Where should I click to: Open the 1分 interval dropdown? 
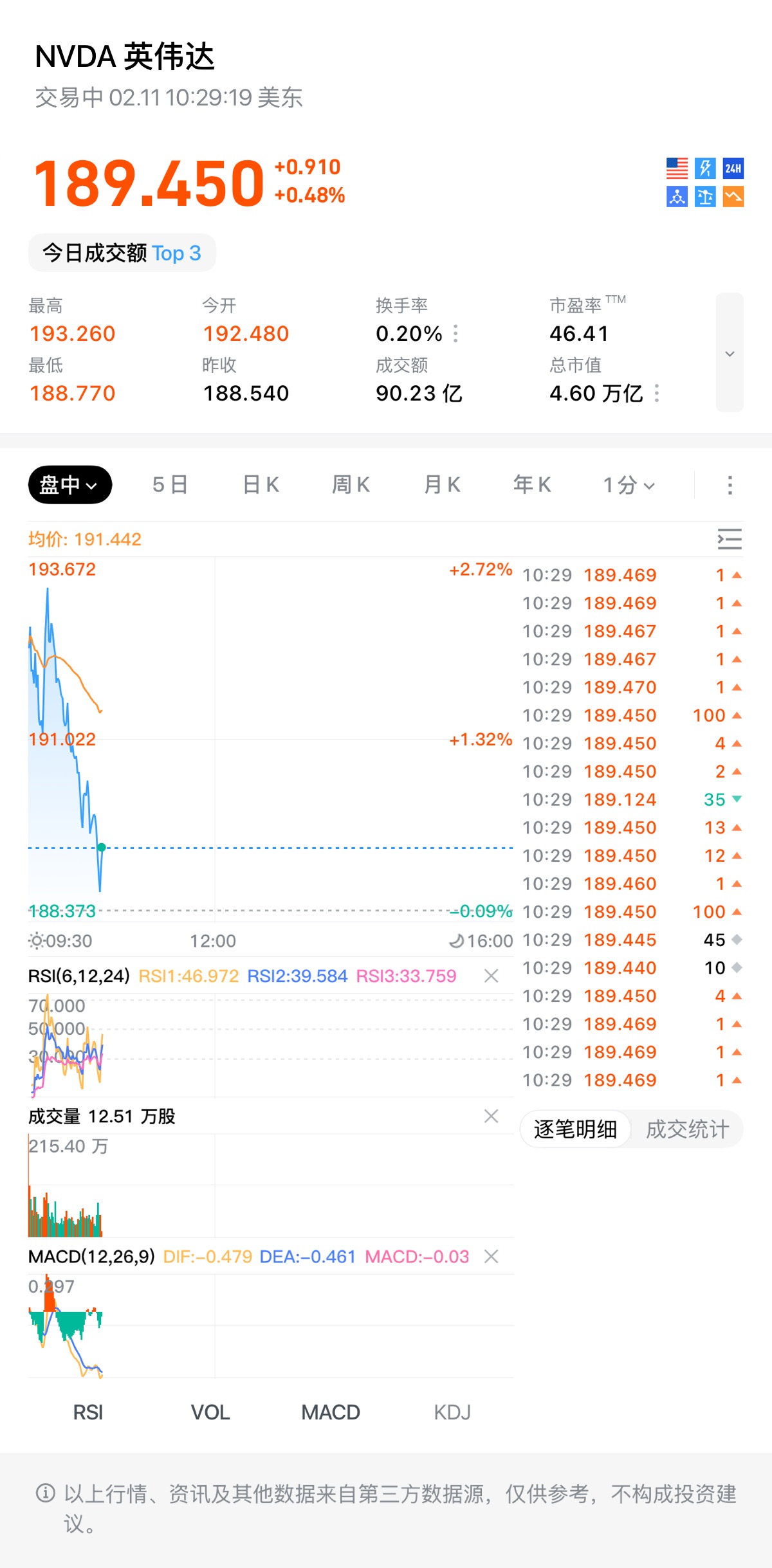coord(629,485)
